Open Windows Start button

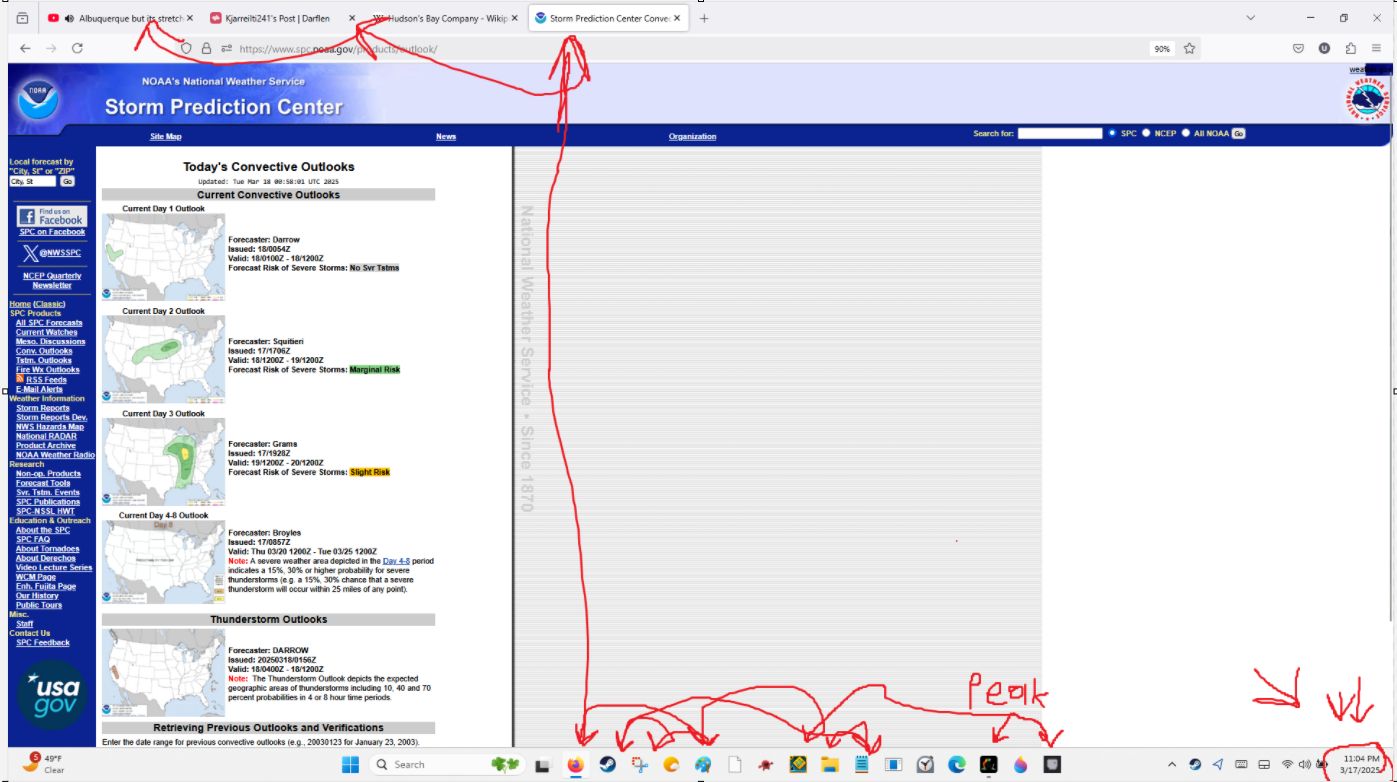351,764
